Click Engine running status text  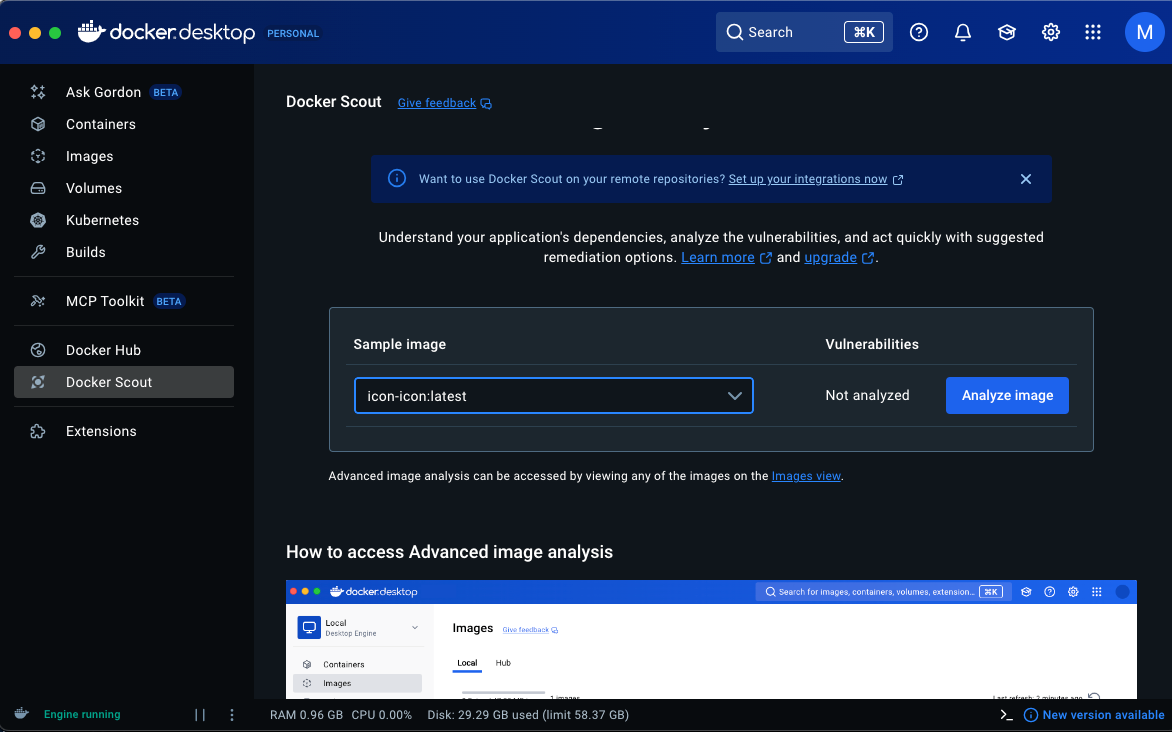[82, 715]
